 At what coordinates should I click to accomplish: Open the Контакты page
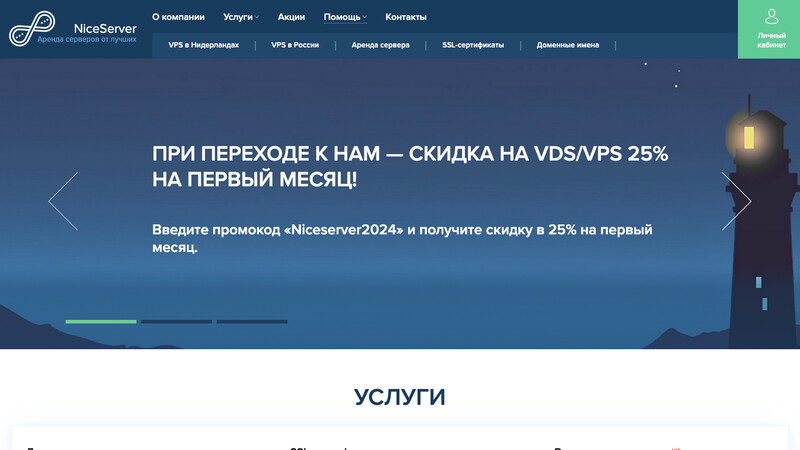[406, 17]
